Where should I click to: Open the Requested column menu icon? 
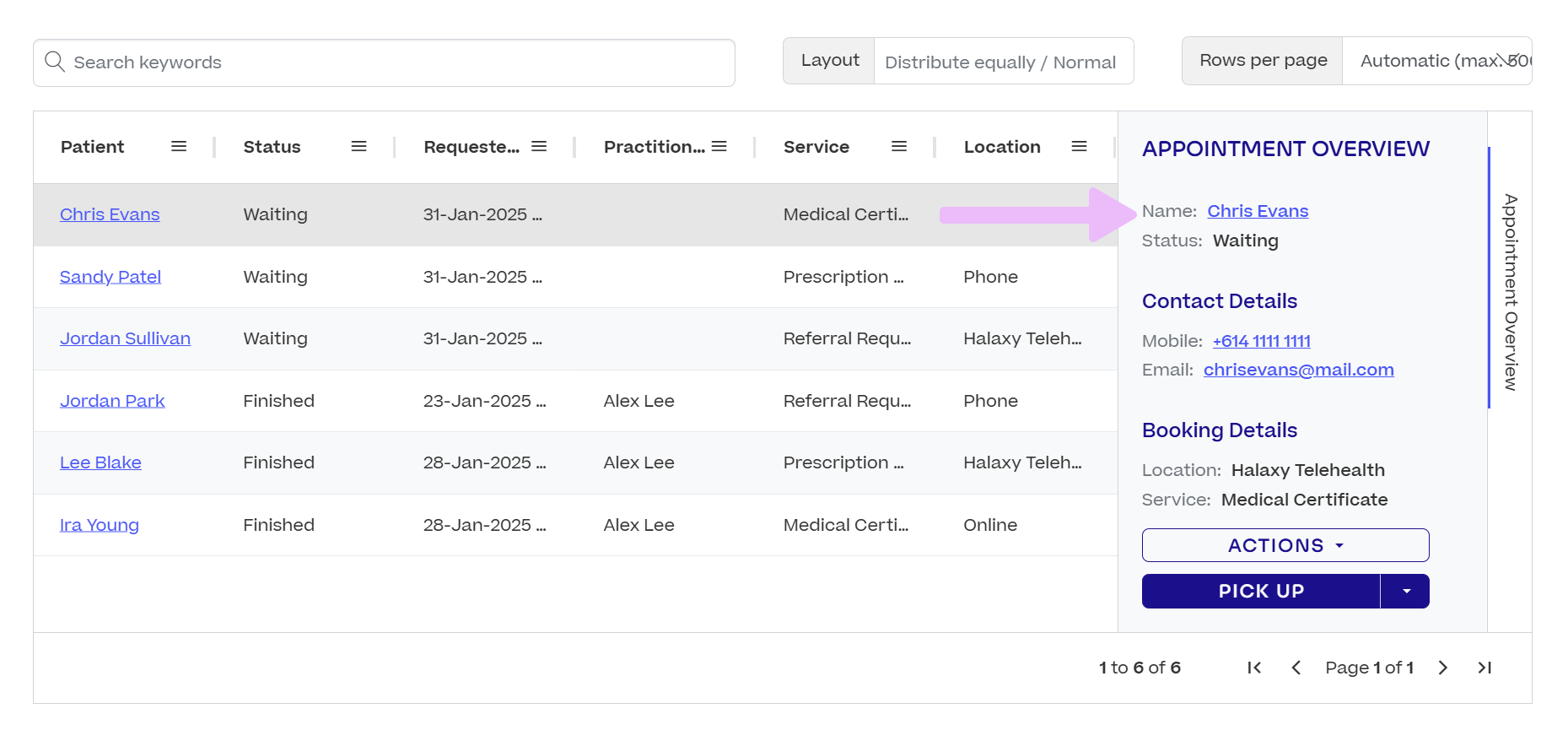(539, 146)
